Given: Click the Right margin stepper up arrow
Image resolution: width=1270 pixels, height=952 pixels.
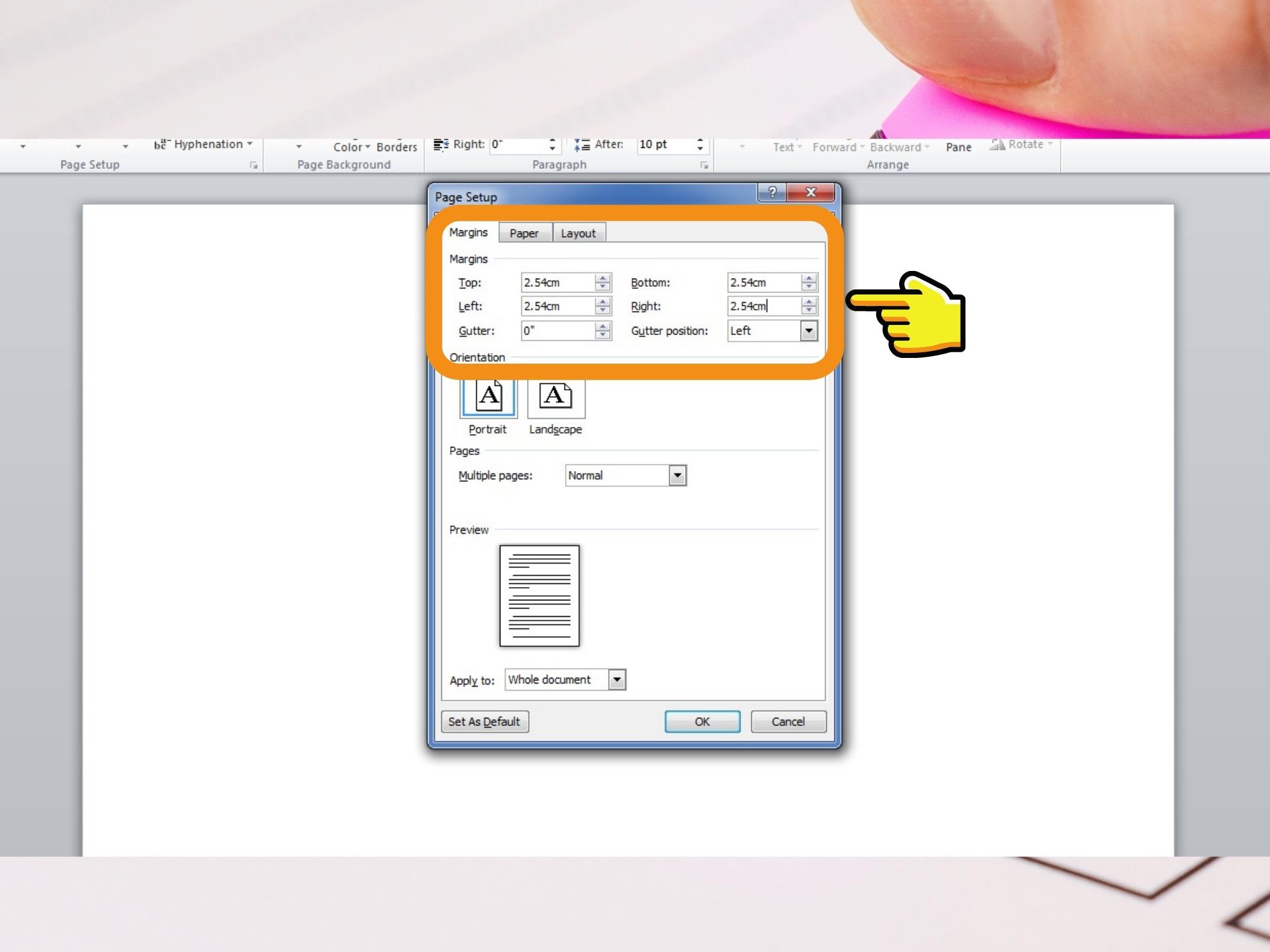Looking at the screenshot, I should pos(809,302).
